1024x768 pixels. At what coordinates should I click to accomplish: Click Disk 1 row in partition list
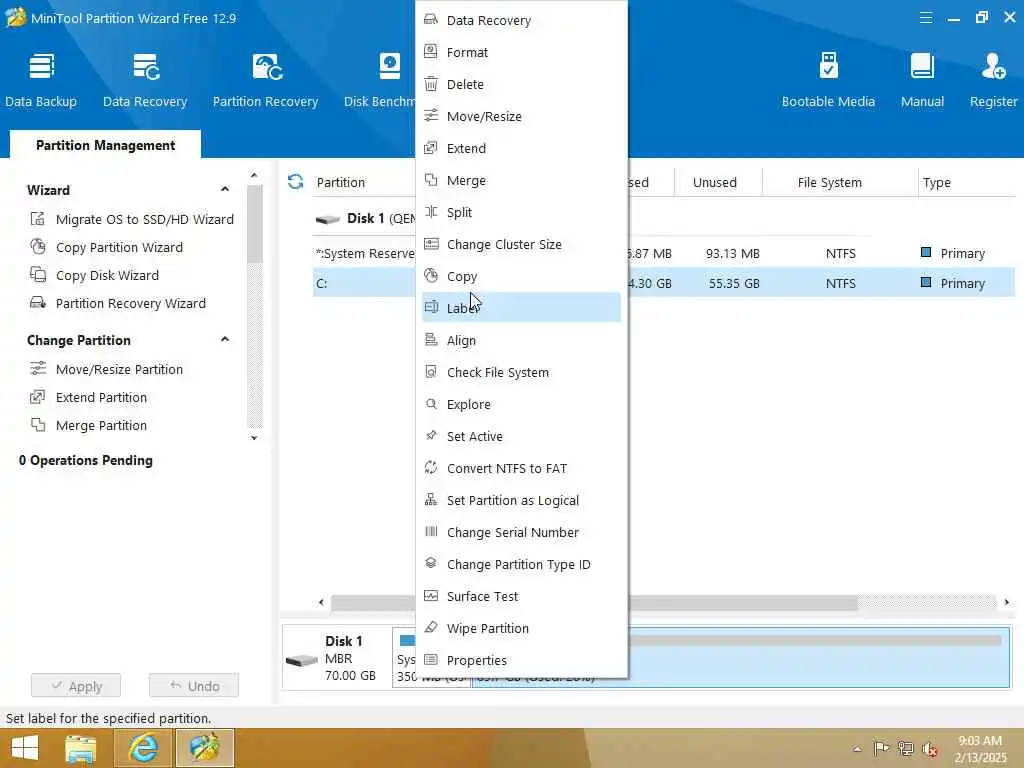[x=364, y=219]
